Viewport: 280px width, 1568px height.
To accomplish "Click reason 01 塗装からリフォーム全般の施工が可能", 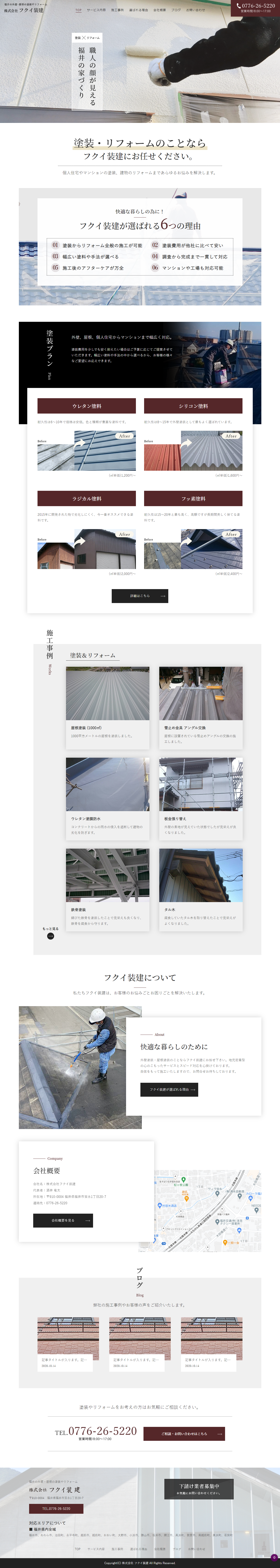I will tap(97, 245).
